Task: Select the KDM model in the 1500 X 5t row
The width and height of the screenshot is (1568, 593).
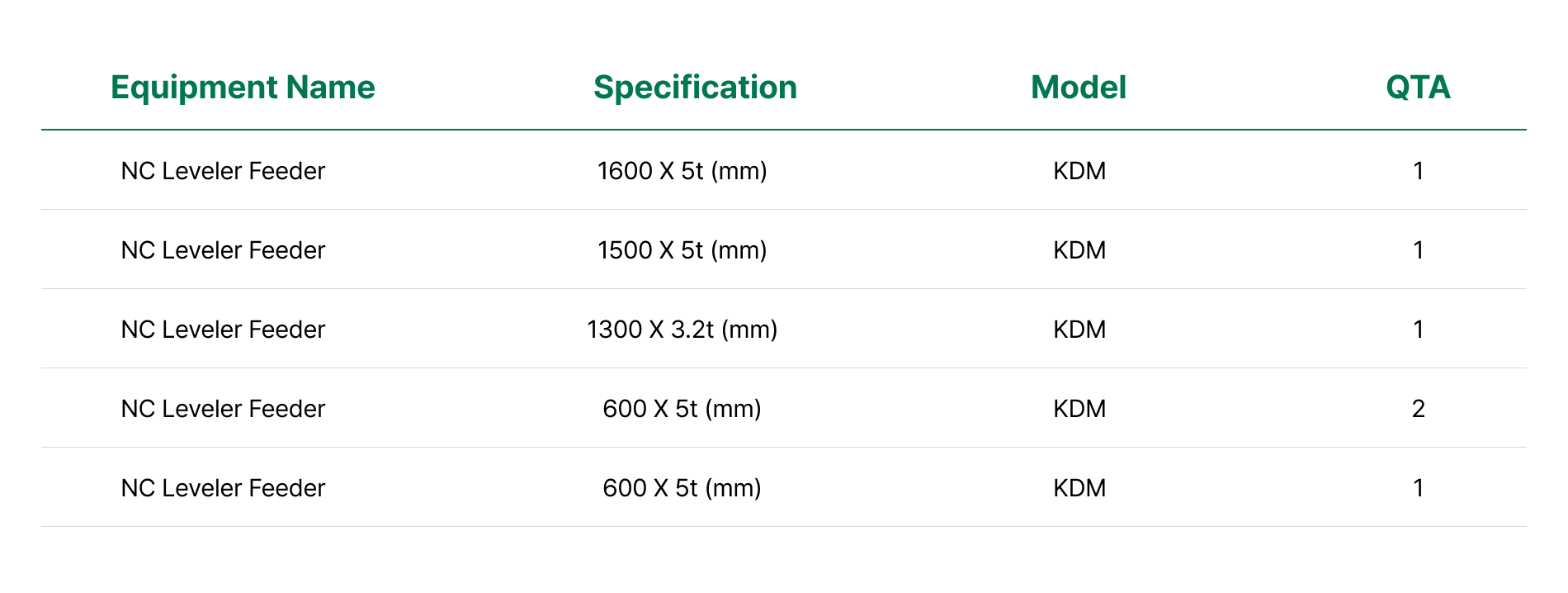Action: 1079,250
